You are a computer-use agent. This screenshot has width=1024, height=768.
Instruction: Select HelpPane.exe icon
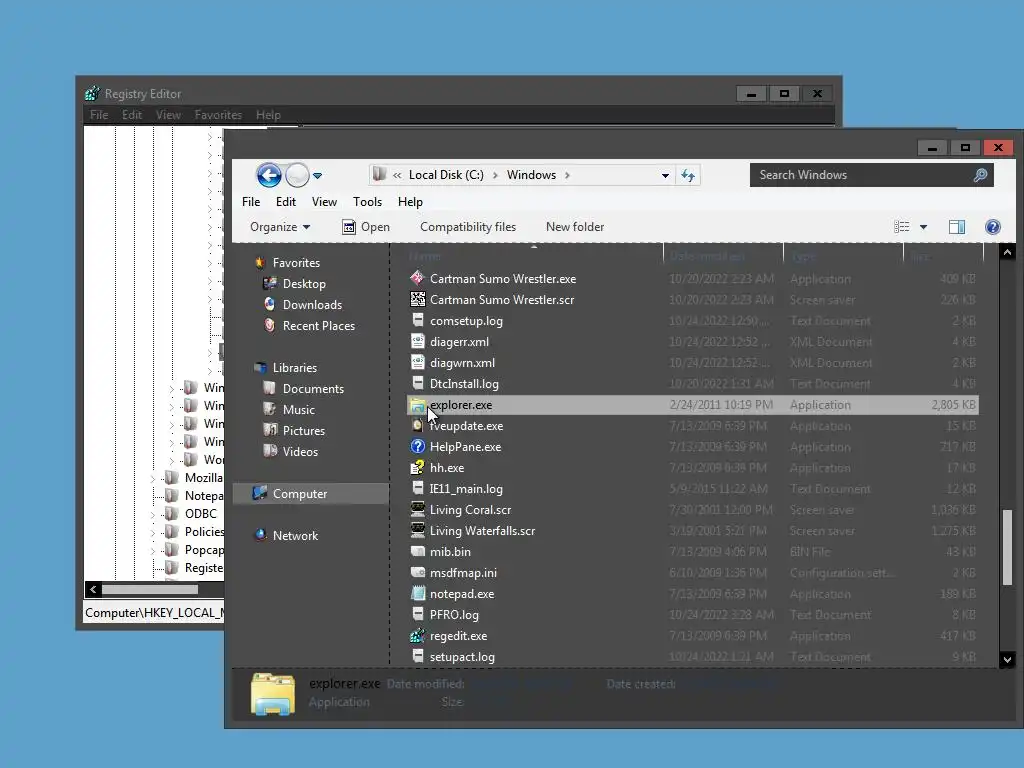pyautogui.click(x=417, y=446)
